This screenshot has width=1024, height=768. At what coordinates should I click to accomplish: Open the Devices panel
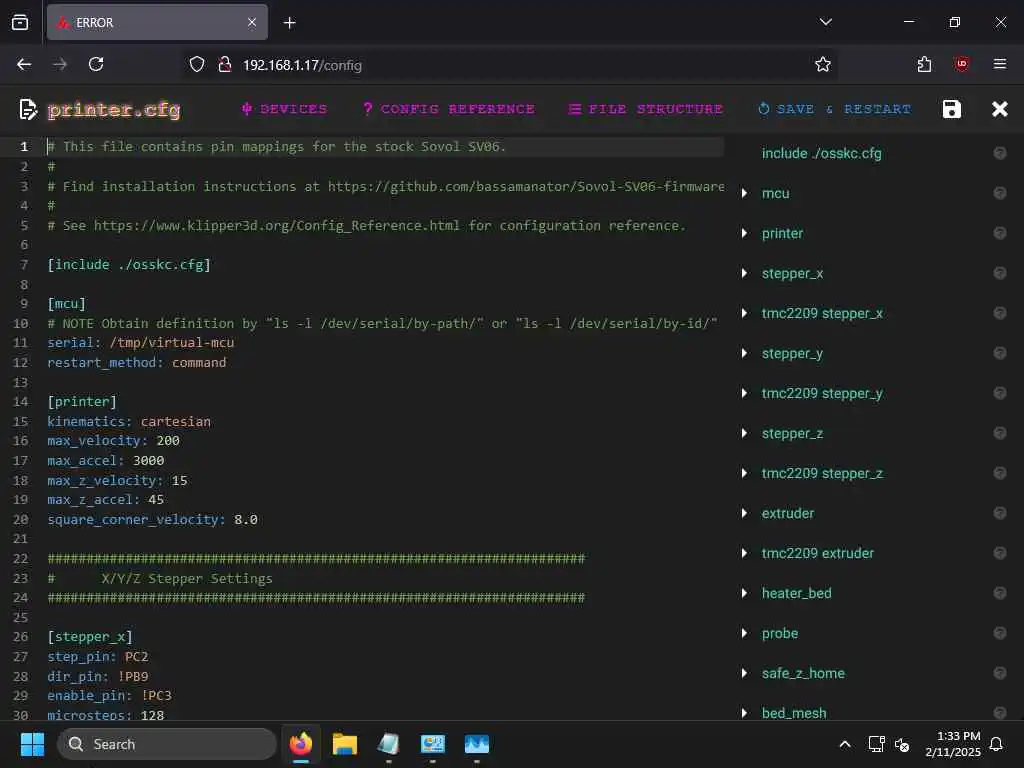pos(284,109)
